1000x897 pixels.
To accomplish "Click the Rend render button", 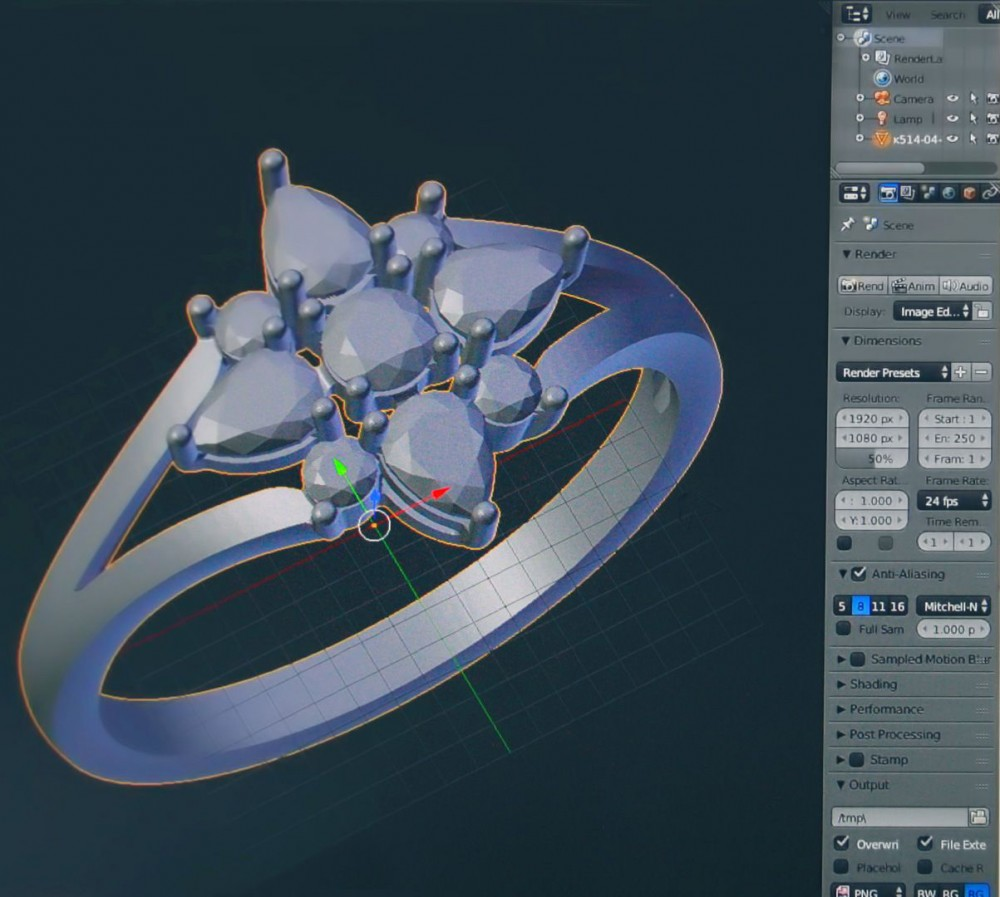I will point(862,286).
